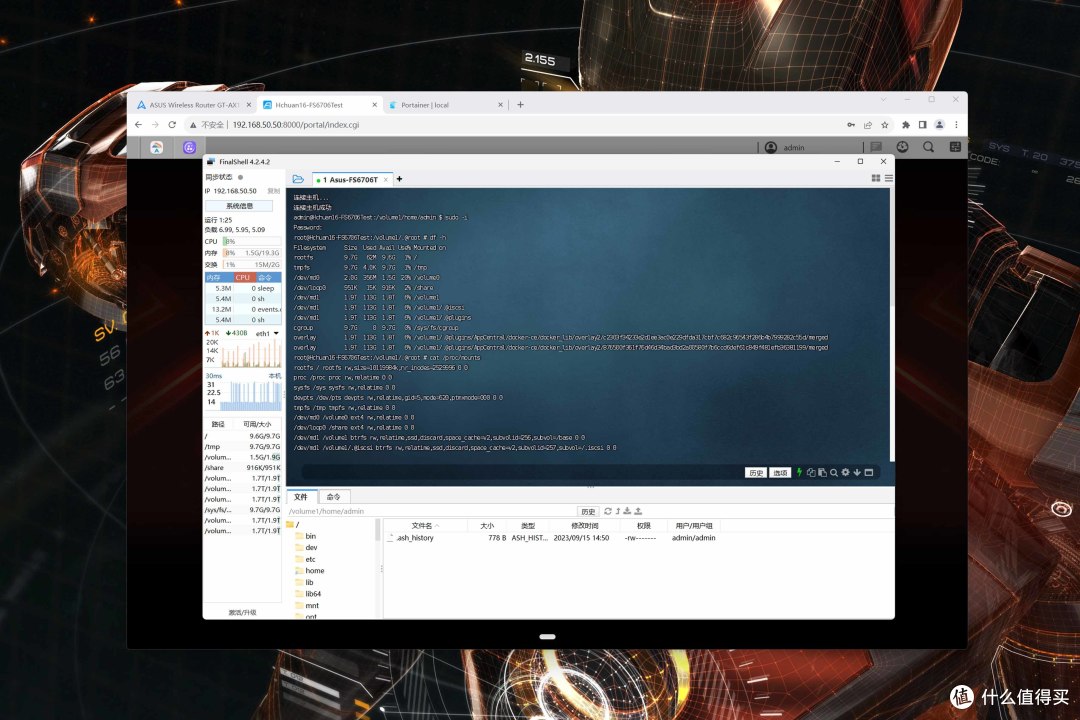Viewport: 1080px width, 720px height.
Task: Add a new FinalShell session tab
Action: tap(399, 179)
